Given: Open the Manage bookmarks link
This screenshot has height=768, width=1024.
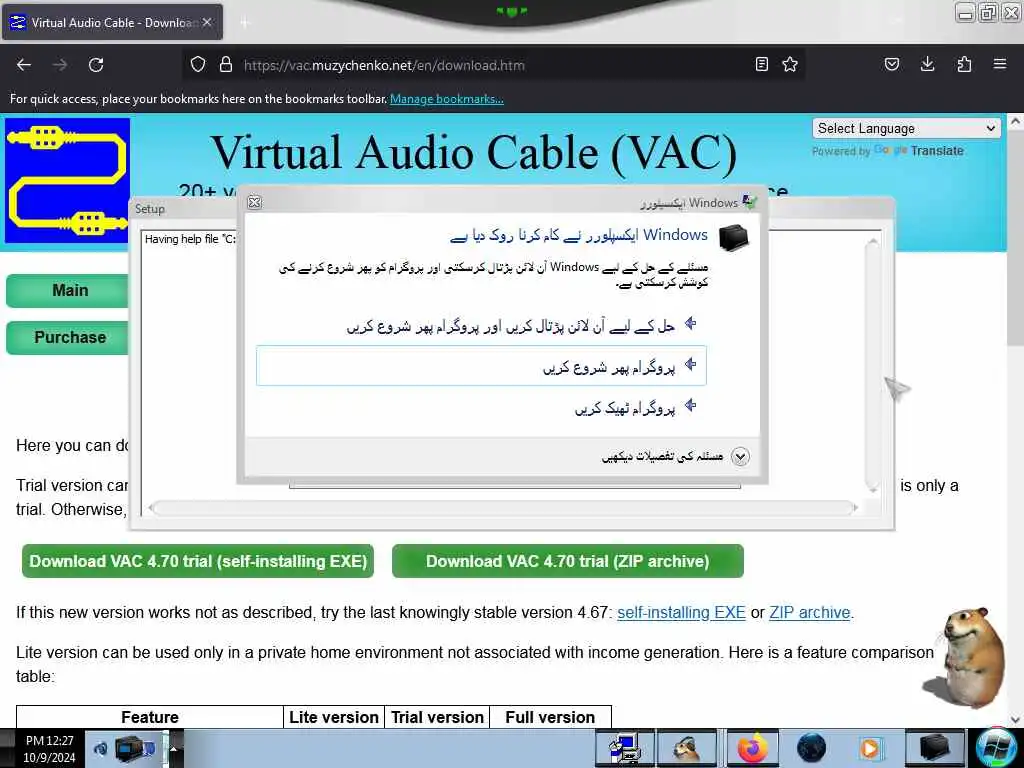Looking at the screenshot, I should click(447, 99).
